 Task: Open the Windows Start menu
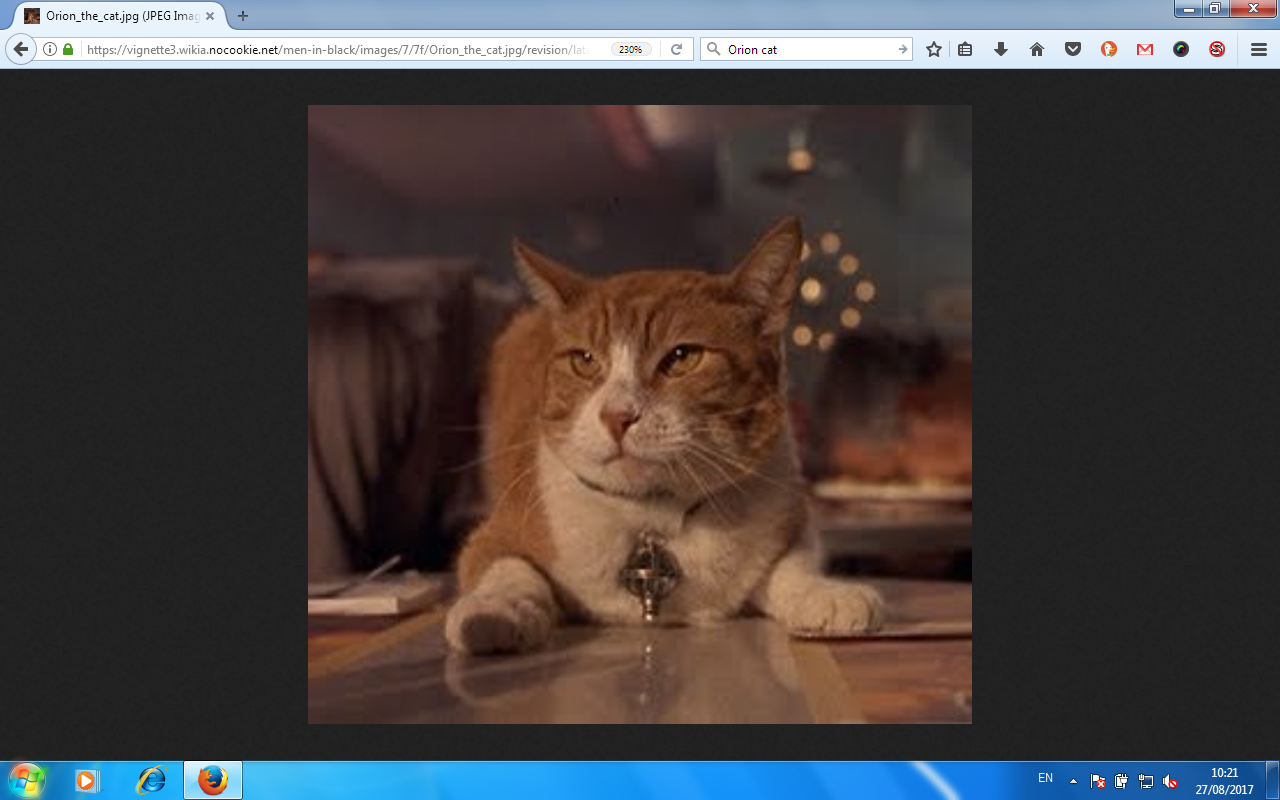pos(27,780)
